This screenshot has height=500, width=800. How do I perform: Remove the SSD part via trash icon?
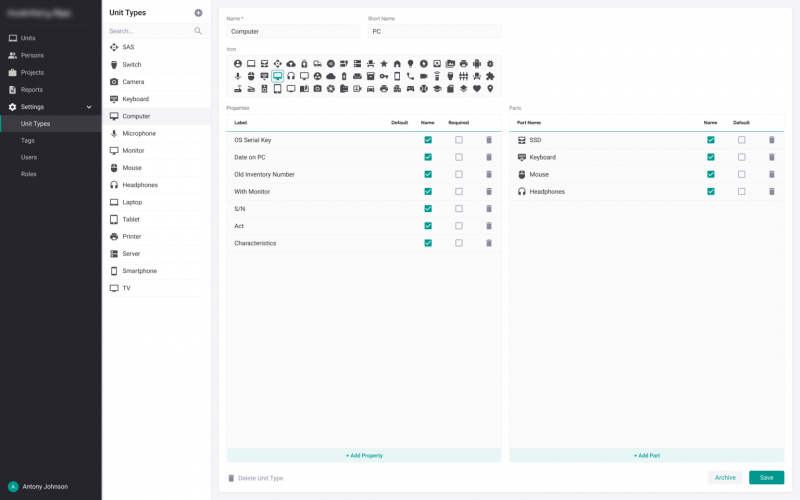point(772,140)
